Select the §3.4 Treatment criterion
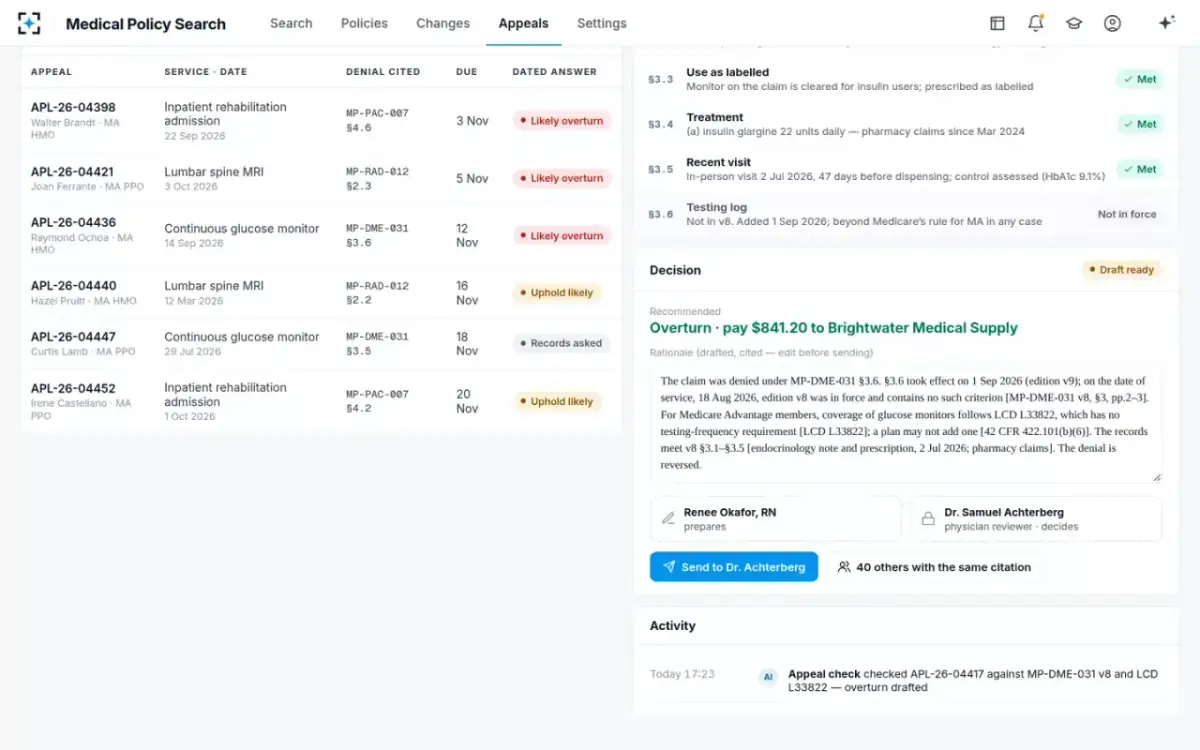 coord(906,124)
